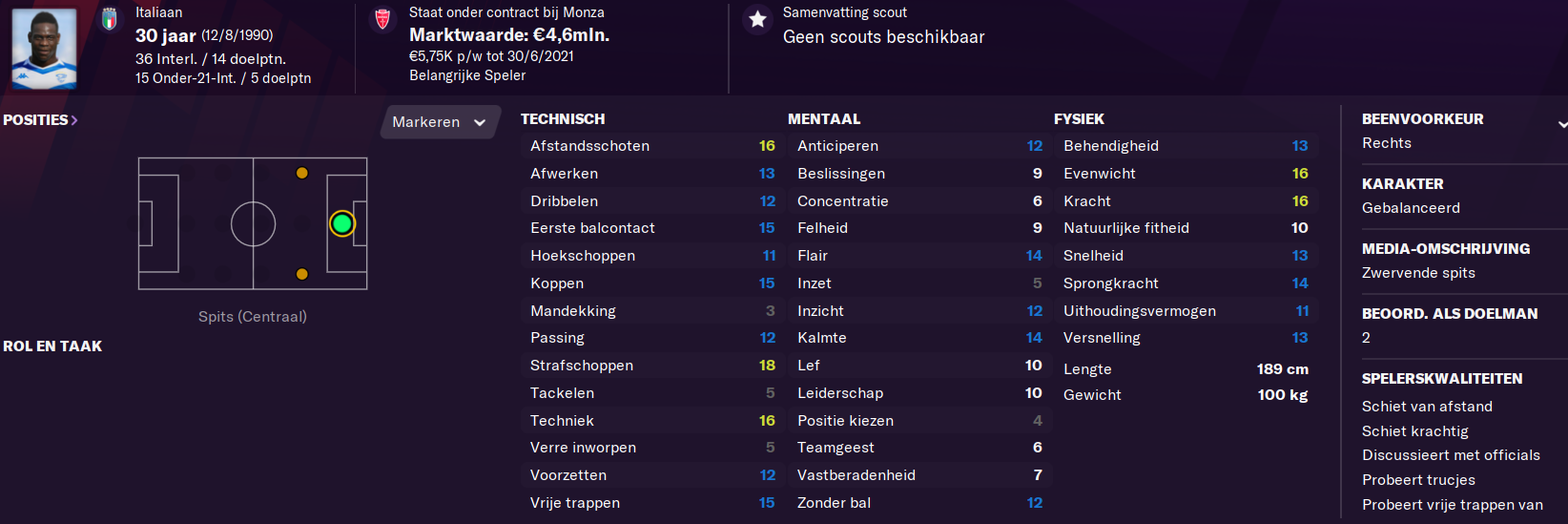The image size is (1568, 524).
Task: Click the Schiet van afstand player trait
Action: point(1427,407)
